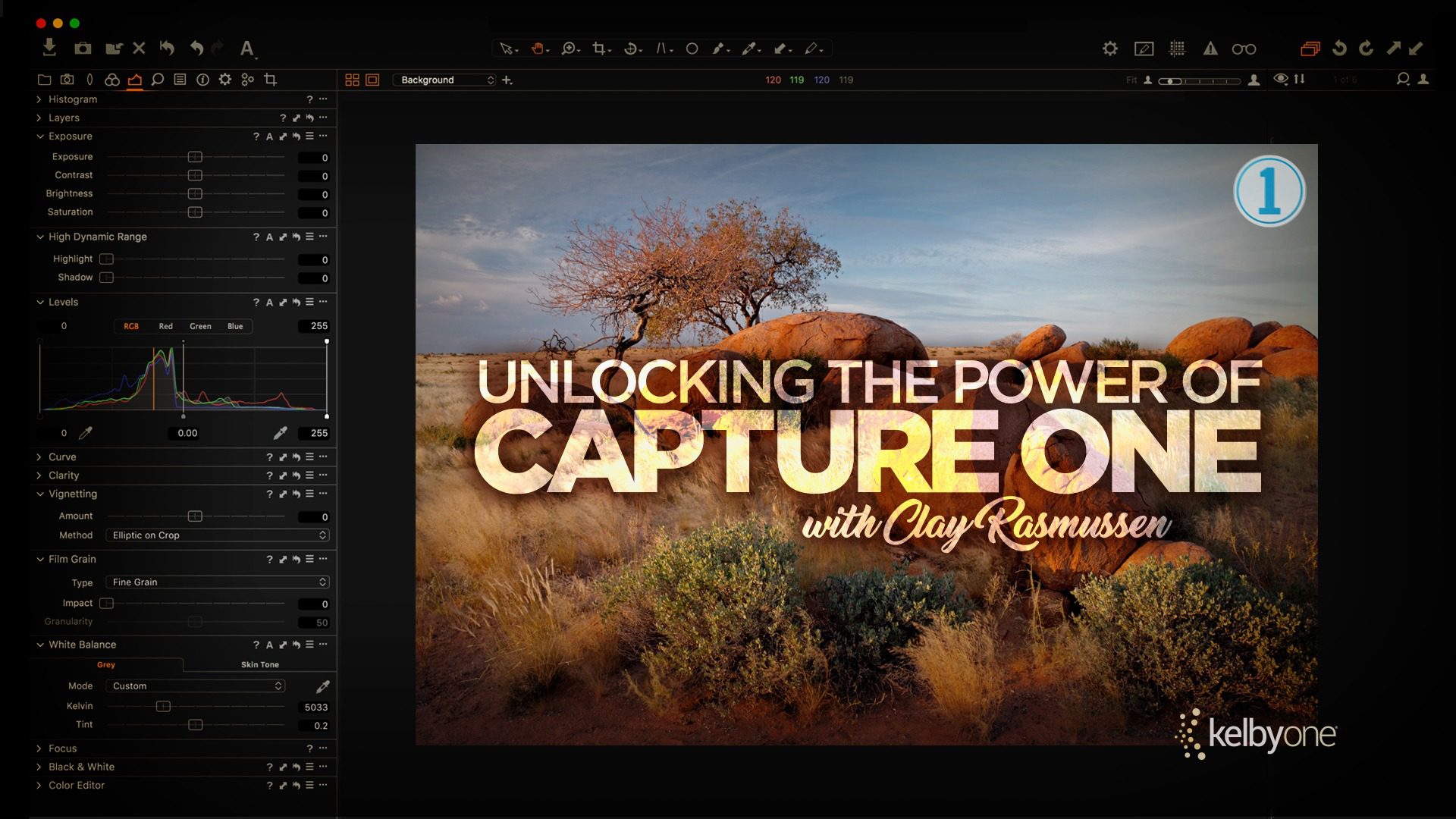The width and height of the screenshot is (1456, 819).
Task: Open the White Balance Mode dropdown
Action: click(196, 686)
